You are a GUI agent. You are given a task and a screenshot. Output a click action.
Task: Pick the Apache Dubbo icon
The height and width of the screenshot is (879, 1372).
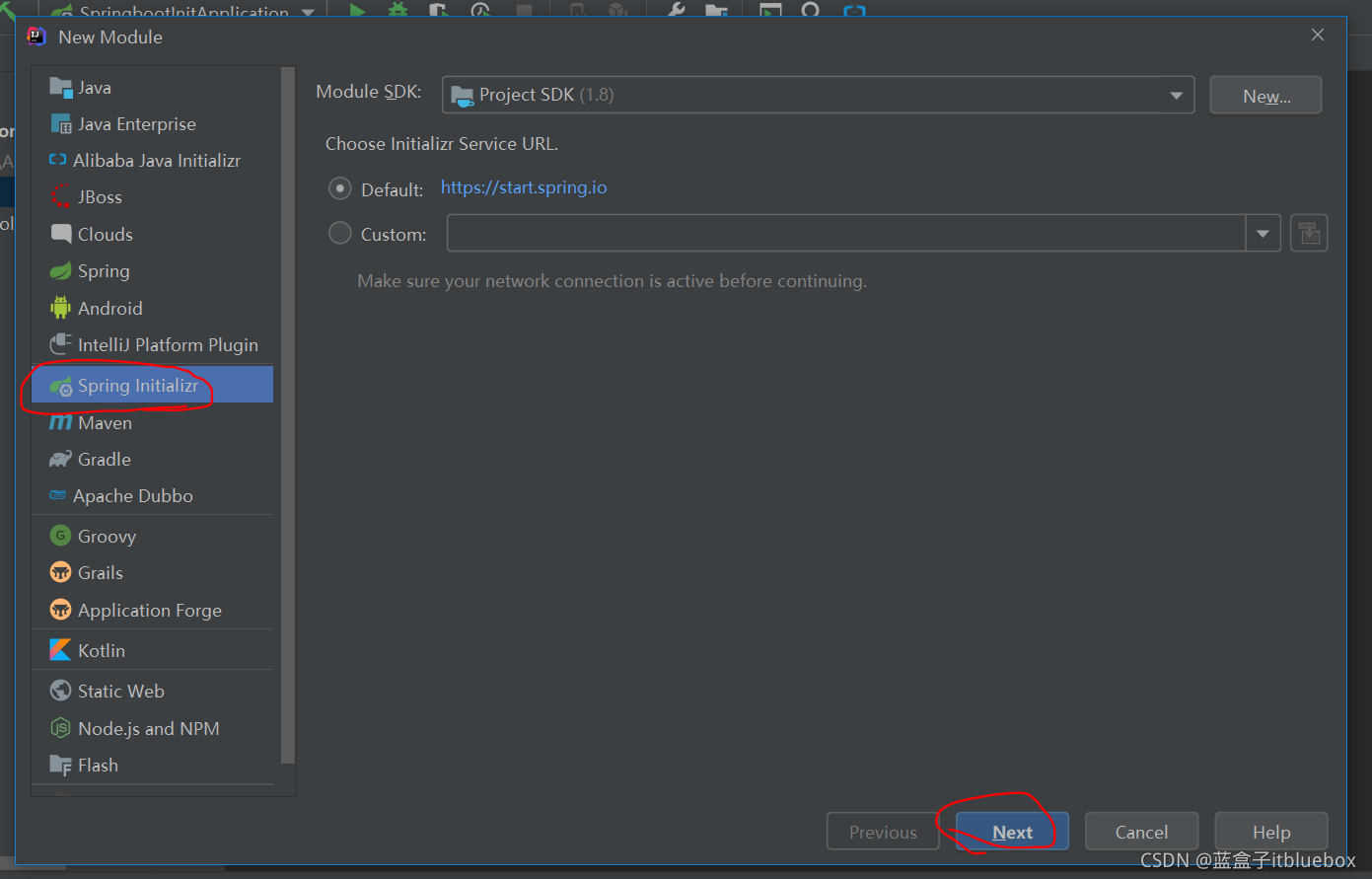coord(58,495)
